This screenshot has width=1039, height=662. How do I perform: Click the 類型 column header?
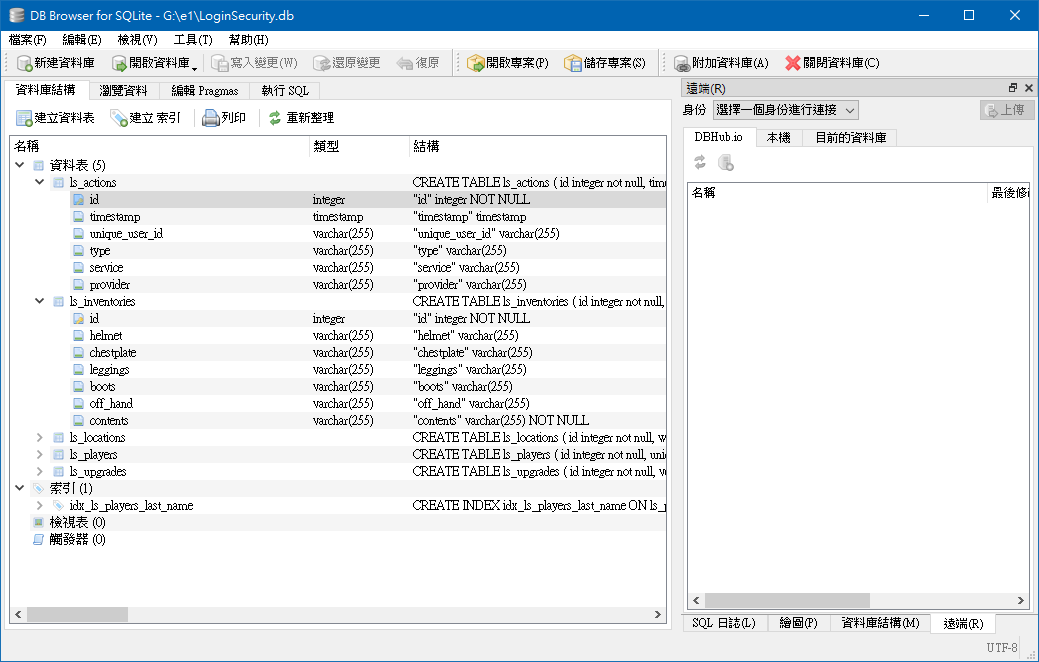tap(359, 146)
